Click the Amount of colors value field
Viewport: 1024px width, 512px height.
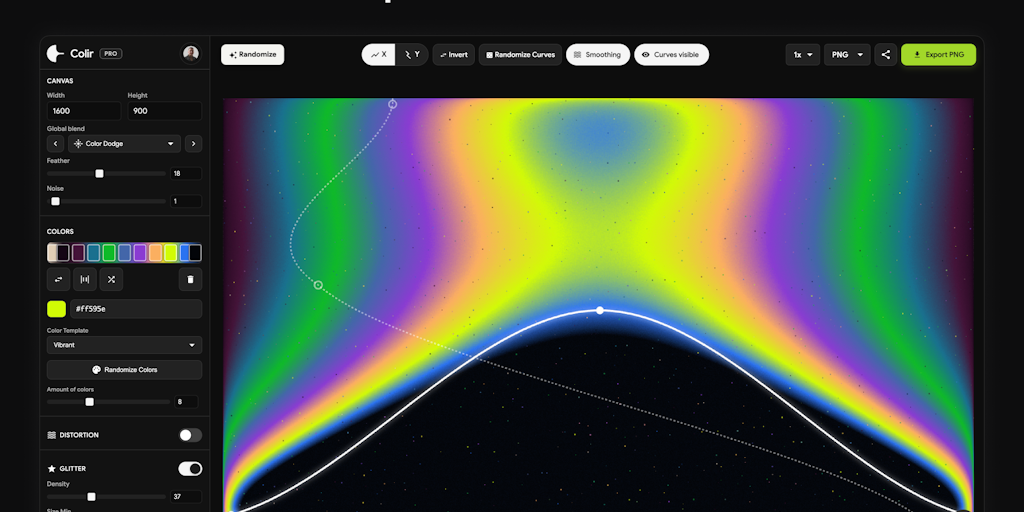click(x=186, y=402)
